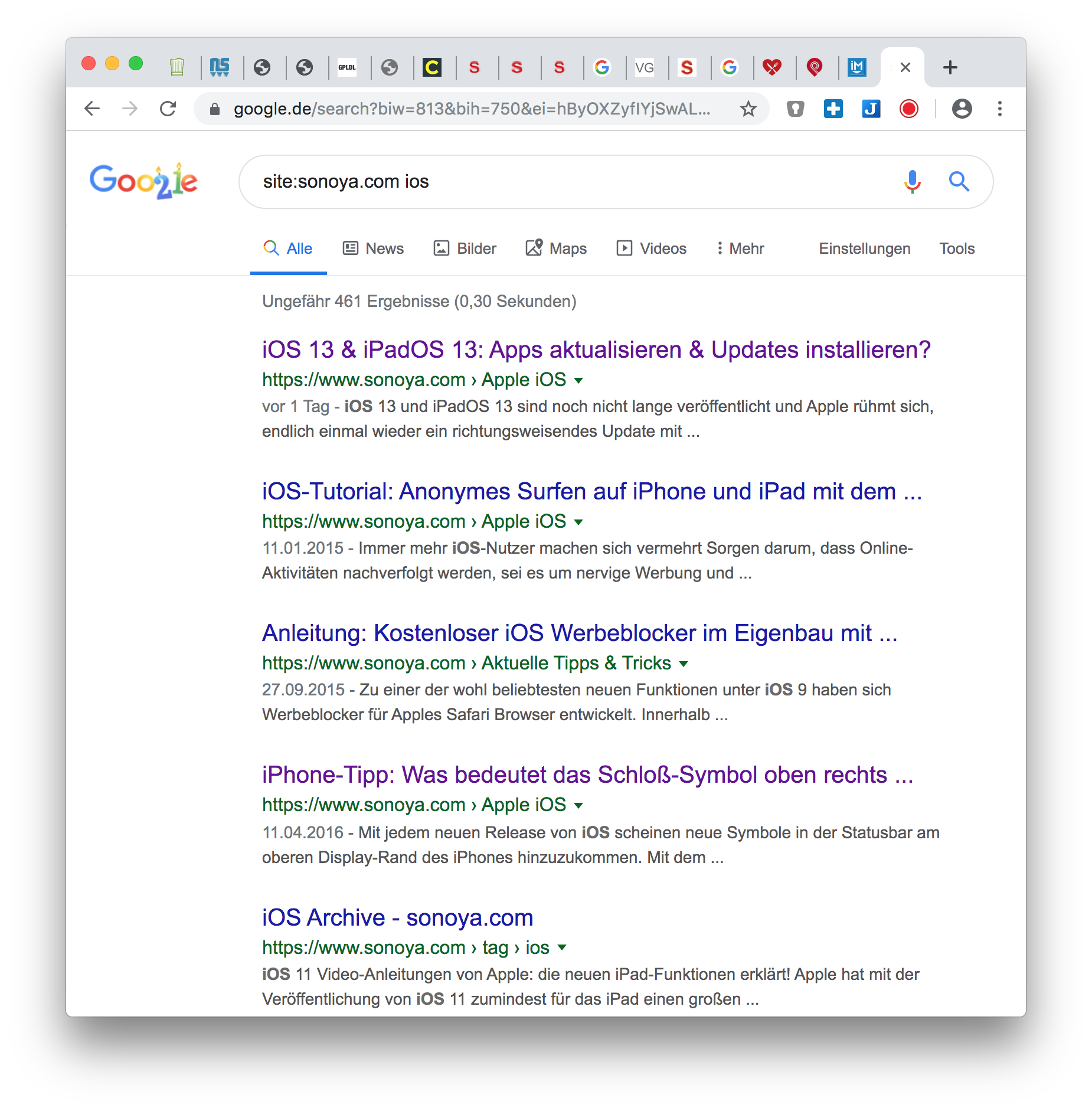Expand the arrow under iPhone-Tipp result URL

(578, 806)
